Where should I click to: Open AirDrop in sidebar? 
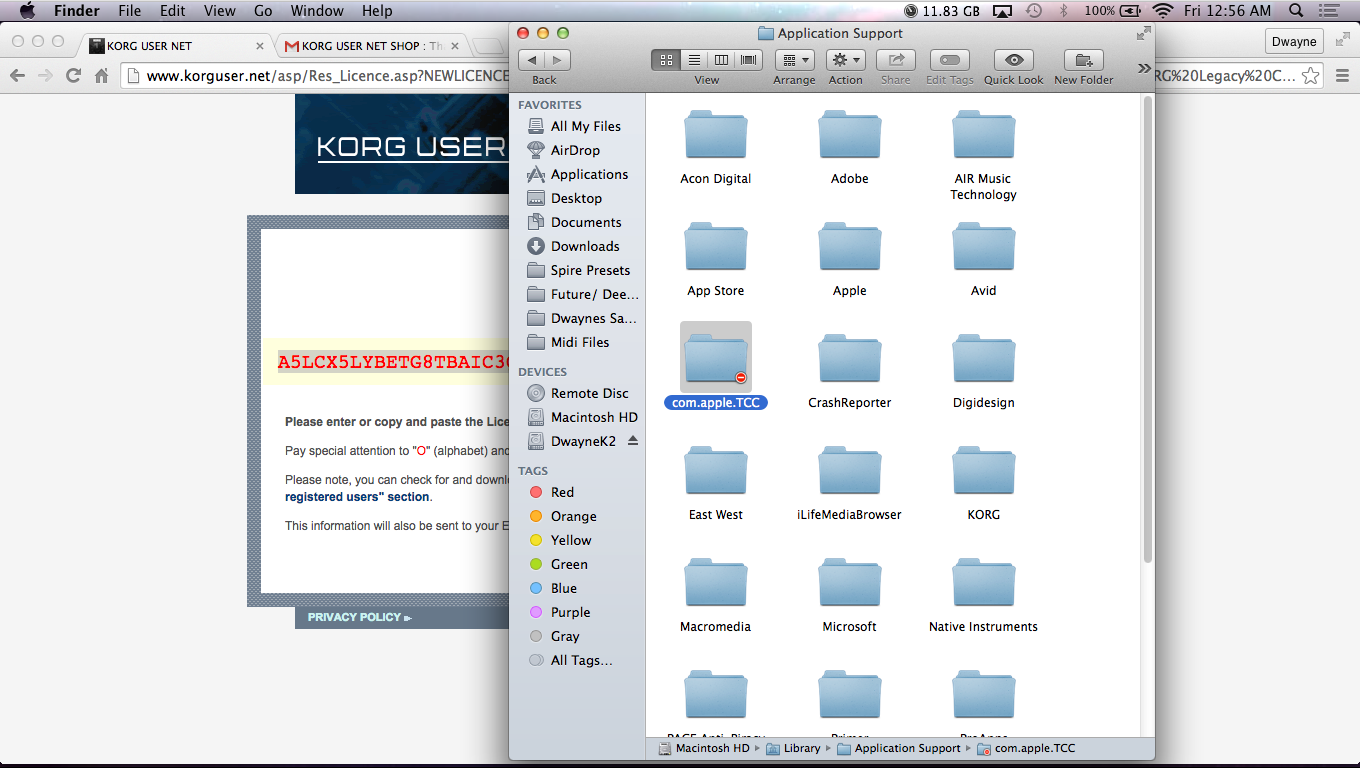(x=576, y=150)
